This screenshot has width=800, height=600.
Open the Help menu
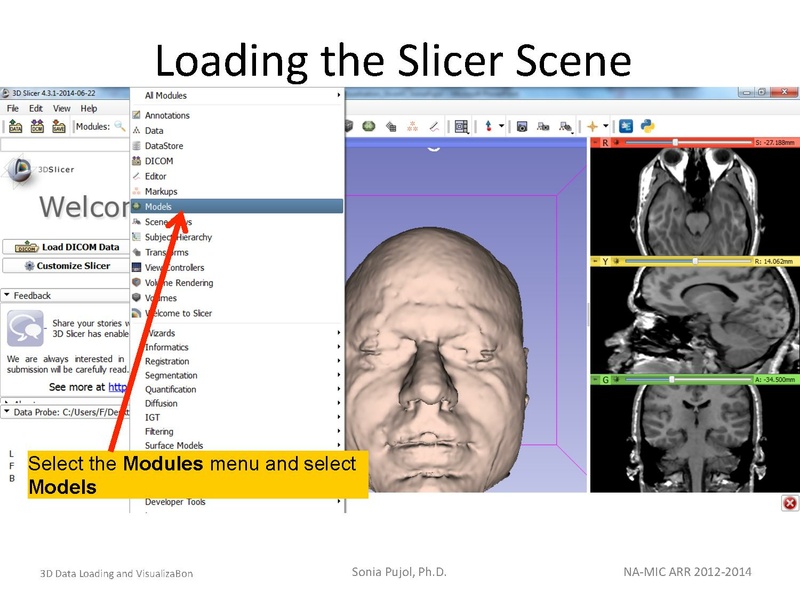pyautogui.click(x=89, y=108)
